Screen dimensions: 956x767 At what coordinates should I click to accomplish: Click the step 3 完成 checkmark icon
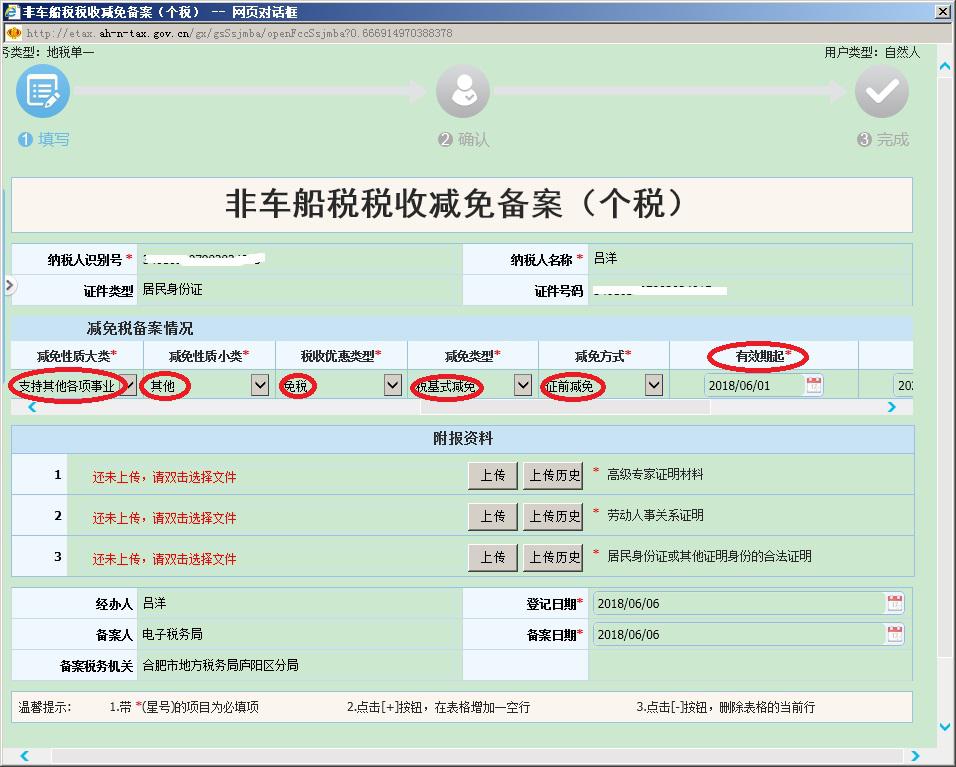point(882,91)
